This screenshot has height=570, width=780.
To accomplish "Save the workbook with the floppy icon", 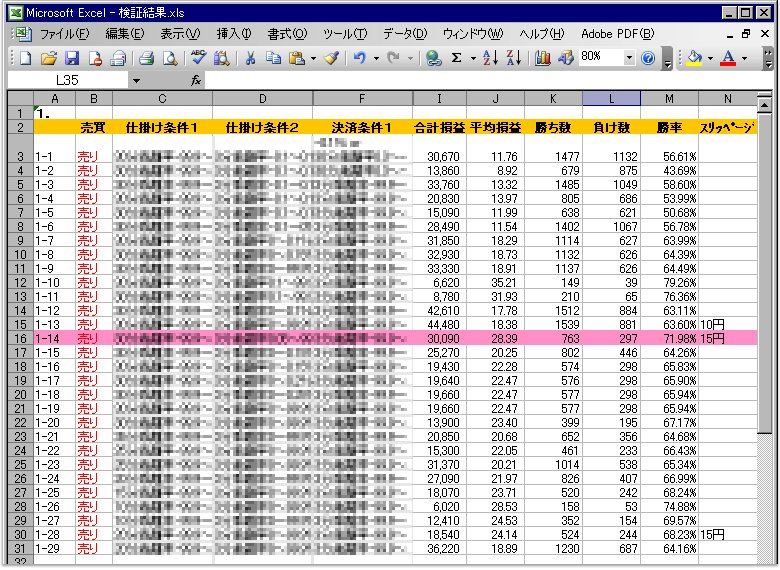I will click(72, 58).
